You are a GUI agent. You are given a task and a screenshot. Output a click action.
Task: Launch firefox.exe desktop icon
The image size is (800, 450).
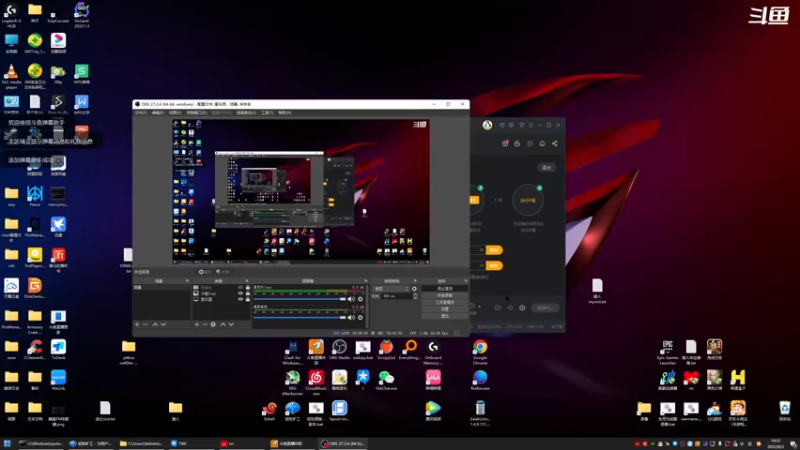[480, 381]
